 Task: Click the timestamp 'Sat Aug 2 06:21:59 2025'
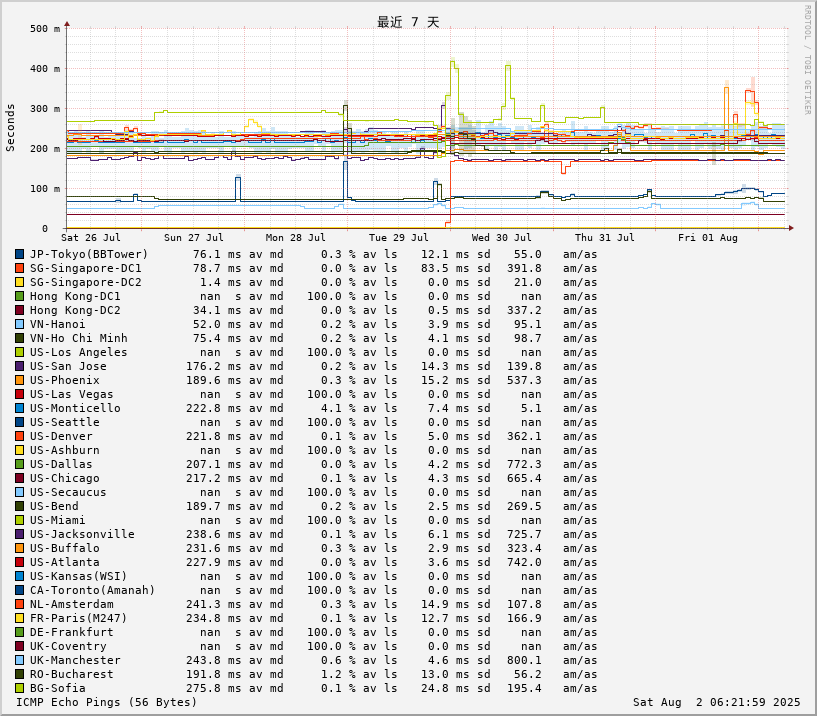pyautogui.click(x=716, y=702)
